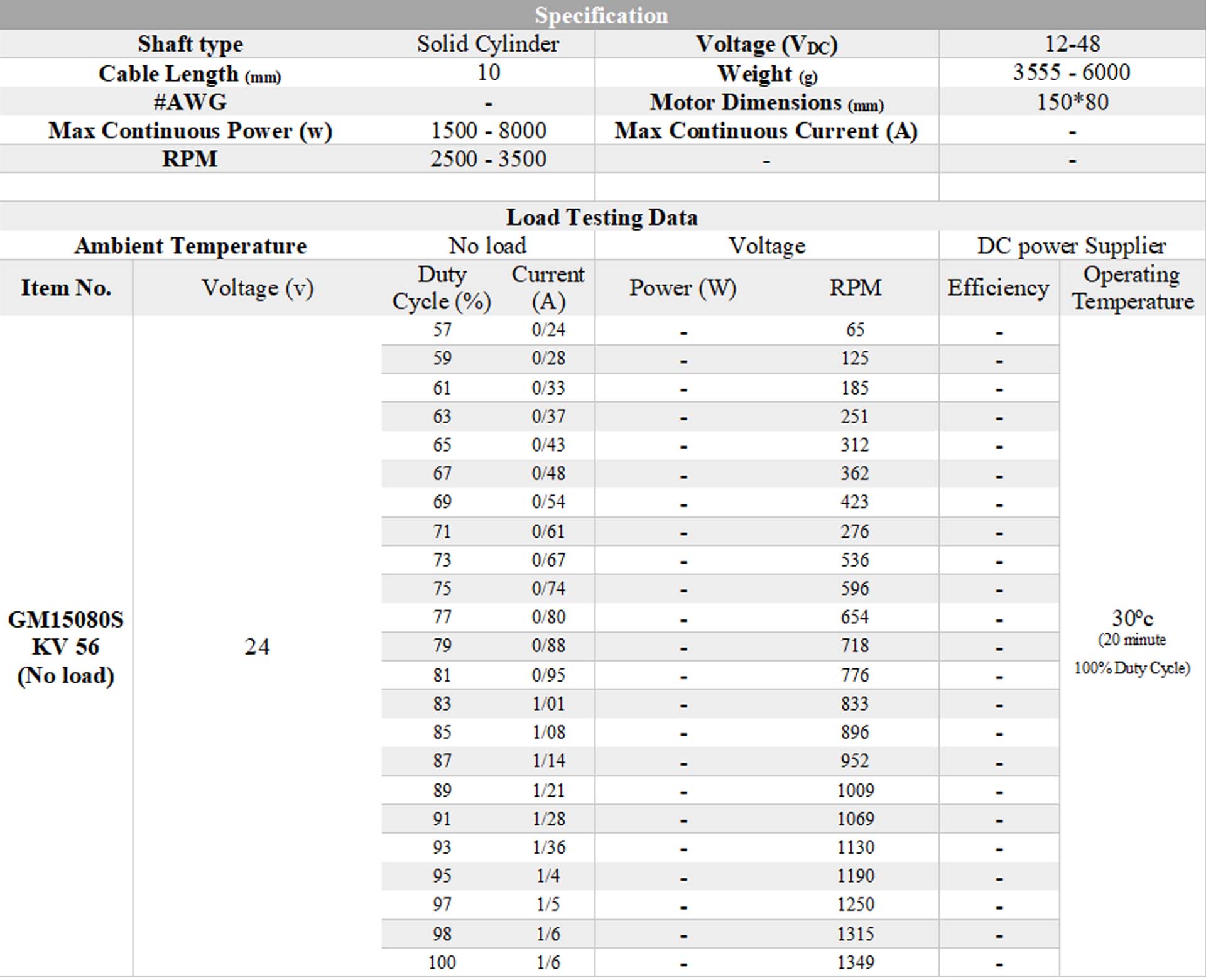Click the current value '1/28'
Image resolution: width=1206 pixels, height=980 pixels.
[x=548, y=819]
